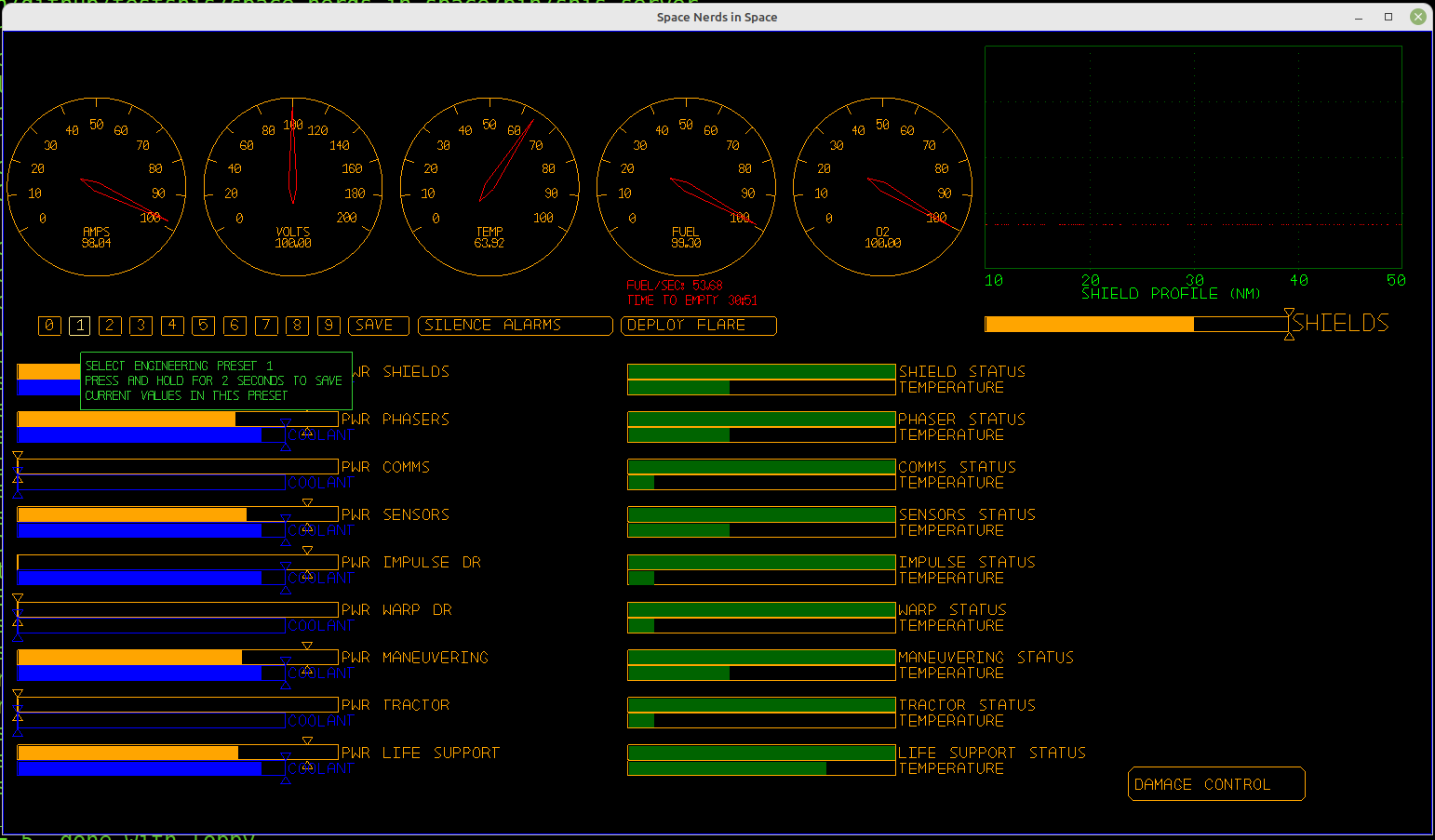Set the PWR Warp DR power slider

pyautogui.click(x=178, y=610)
